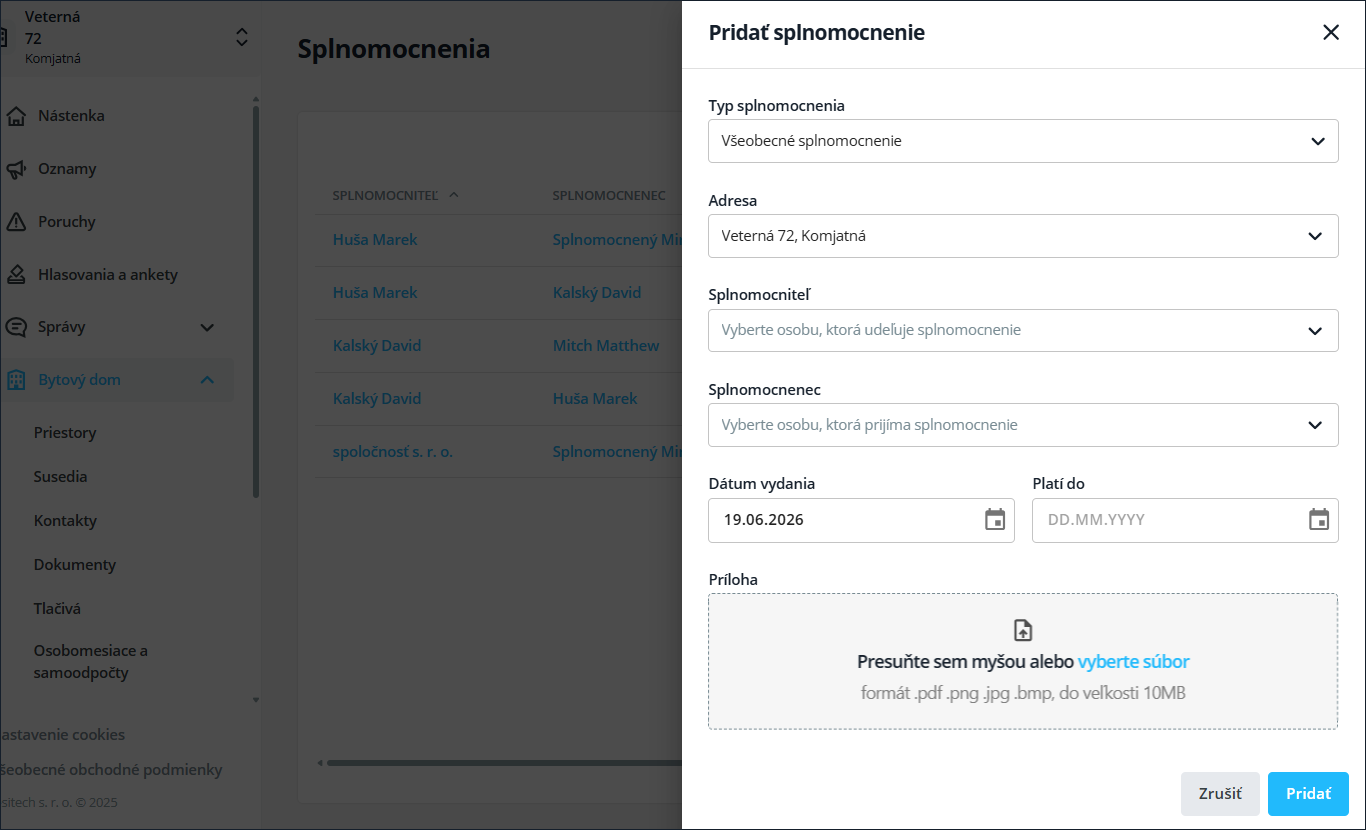Open the Splnomocniteľ person dropdown
The image size is (1366, 830).
[1023, 330]
